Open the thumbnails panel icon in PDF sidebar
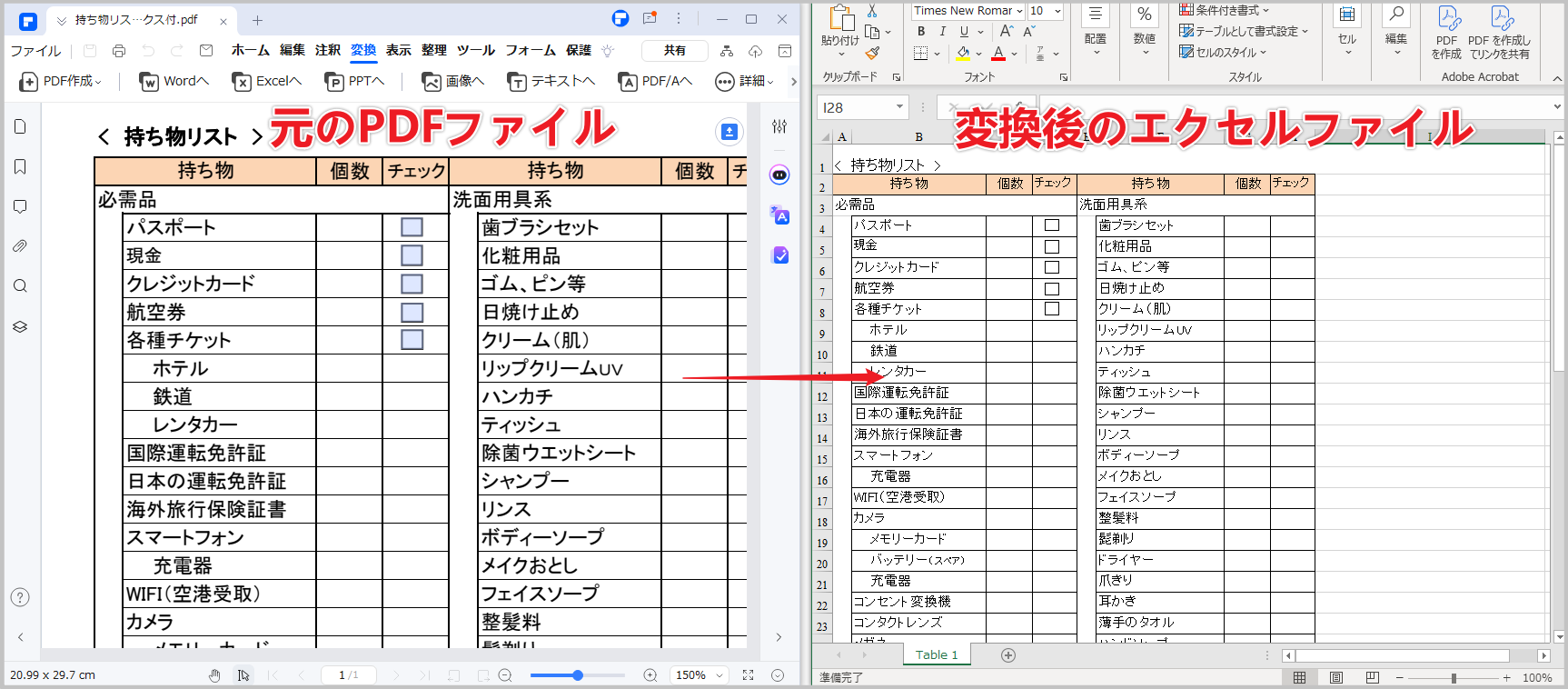 point(20,126)
